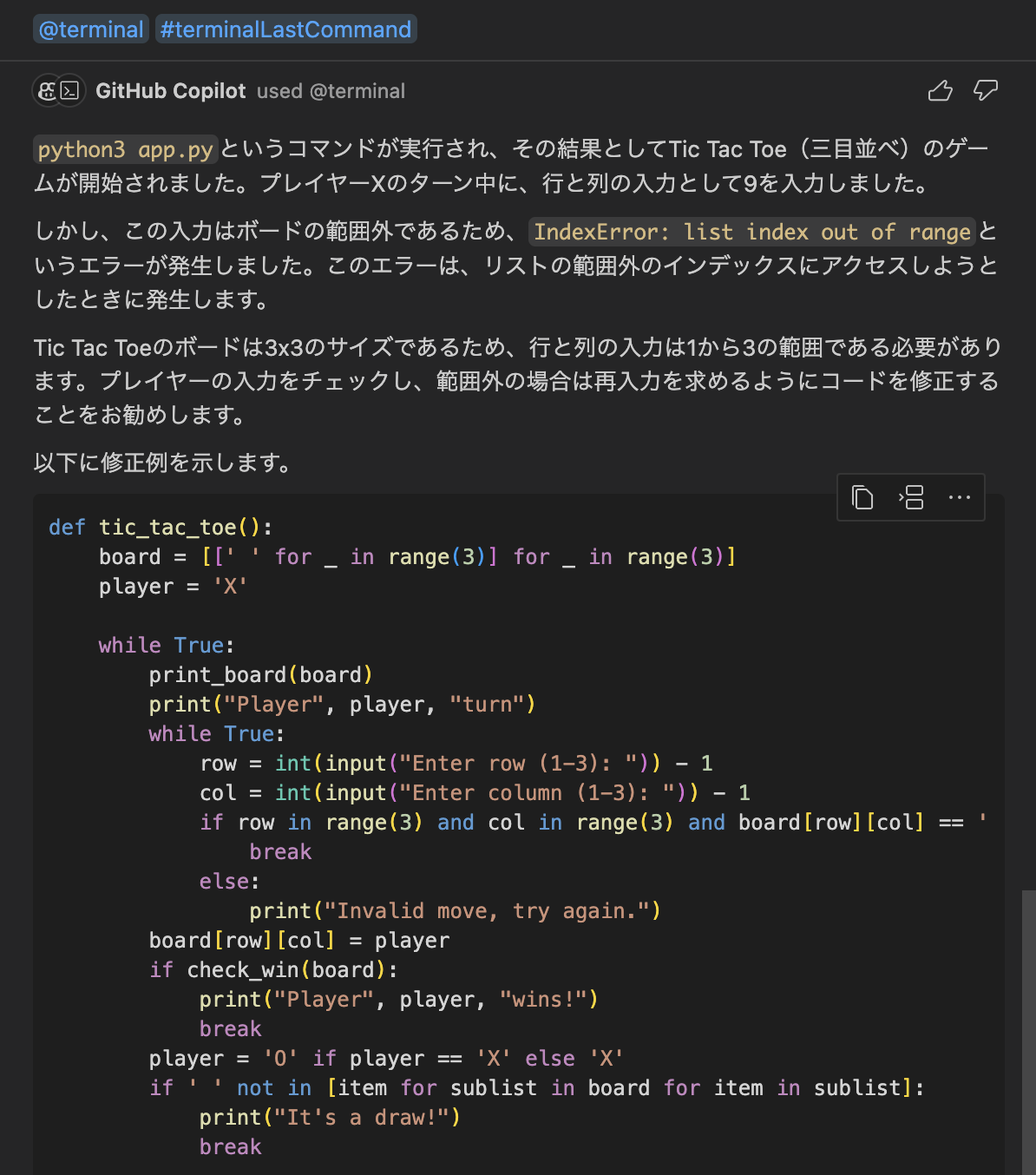
Task: Click the GitHub Copilot name heading
Action: point(171,90)
